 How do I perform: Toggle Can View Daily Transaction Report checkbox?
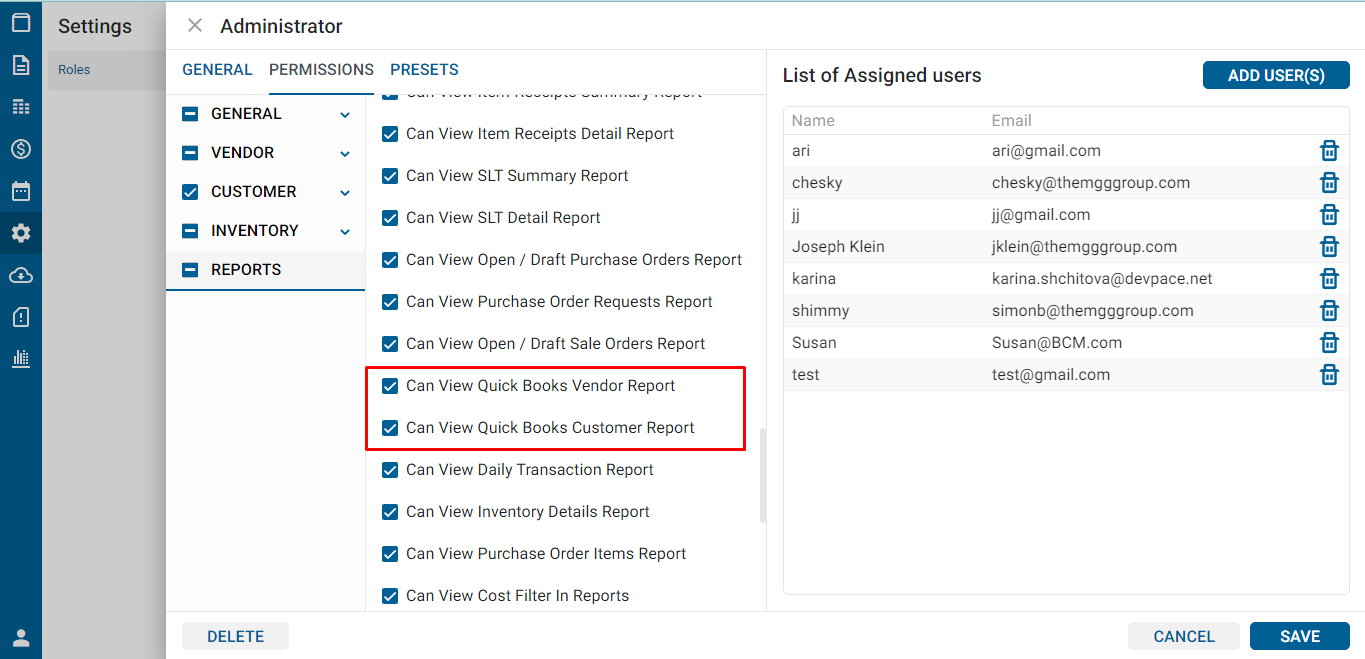click(x=391, y=470)
